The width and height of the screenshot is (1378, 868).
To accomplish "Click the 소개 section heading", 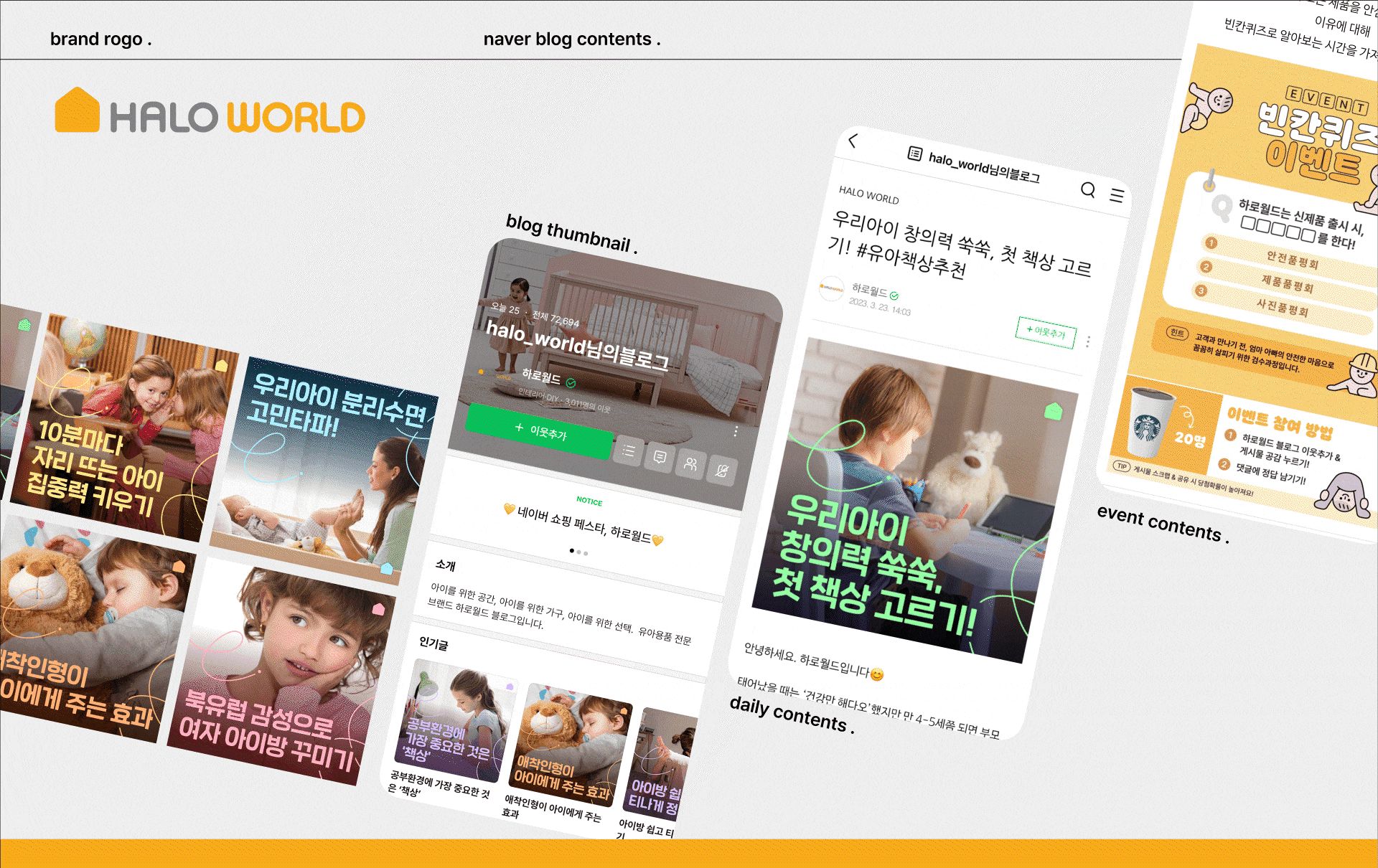I will pos(445,565).
